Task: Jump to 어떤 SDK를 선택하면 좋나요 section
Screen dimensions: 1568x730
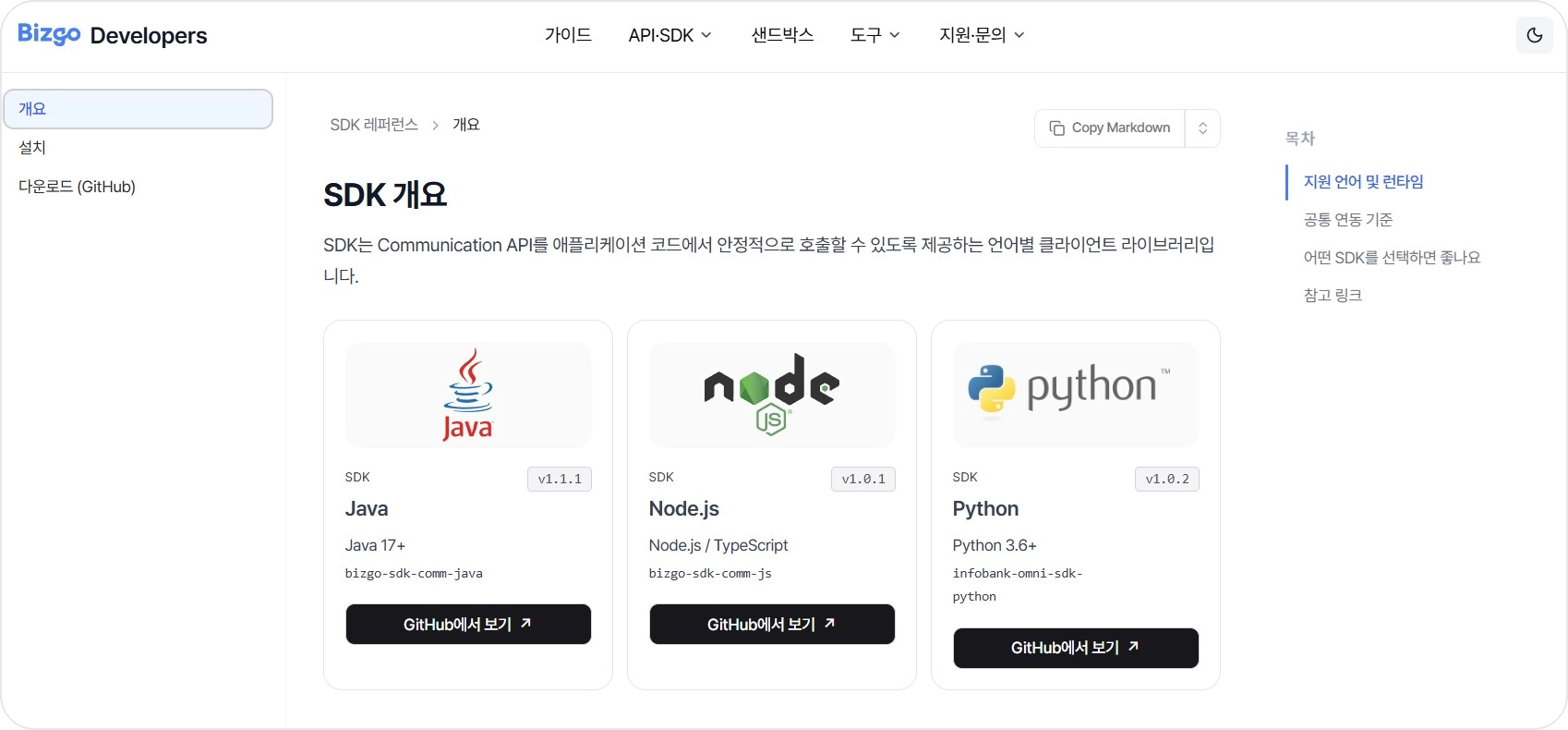Action: pyautogui.click(x=1392, y=258)
